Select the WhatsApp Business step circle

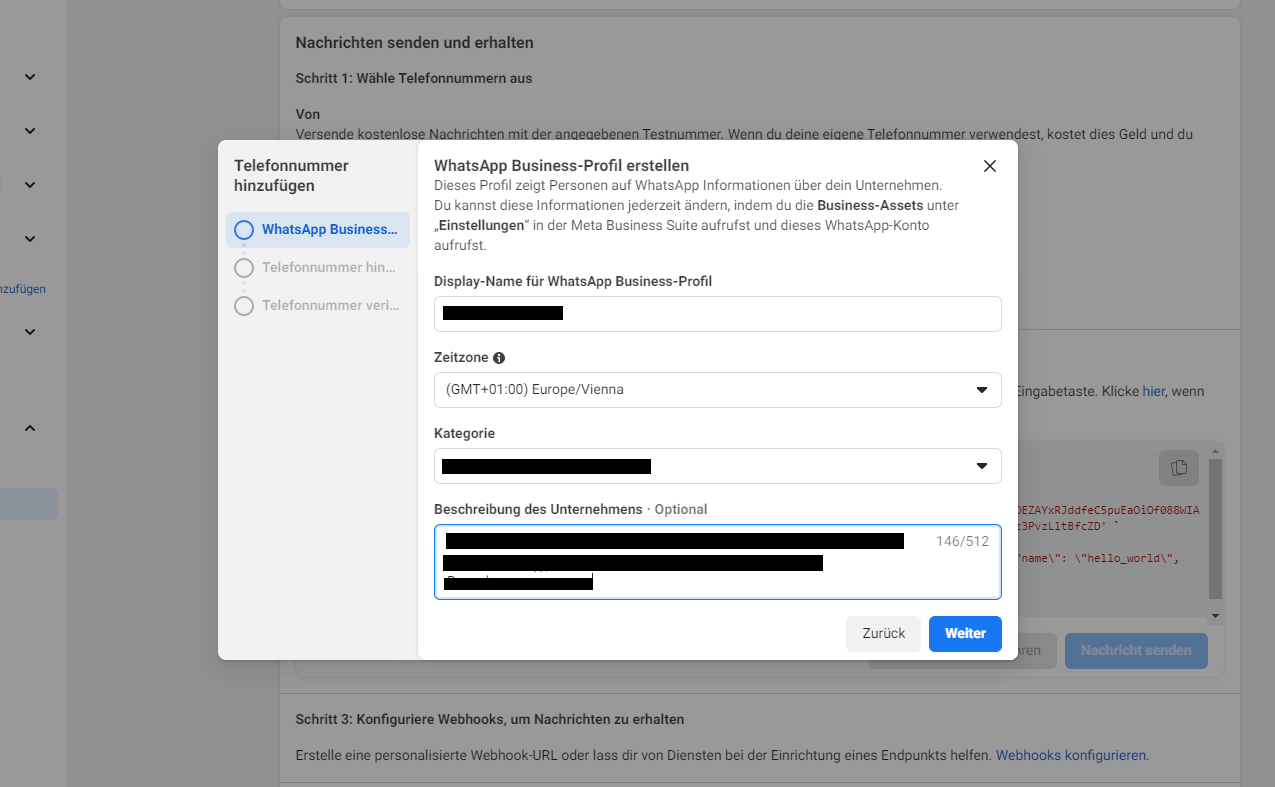(244, 230)
